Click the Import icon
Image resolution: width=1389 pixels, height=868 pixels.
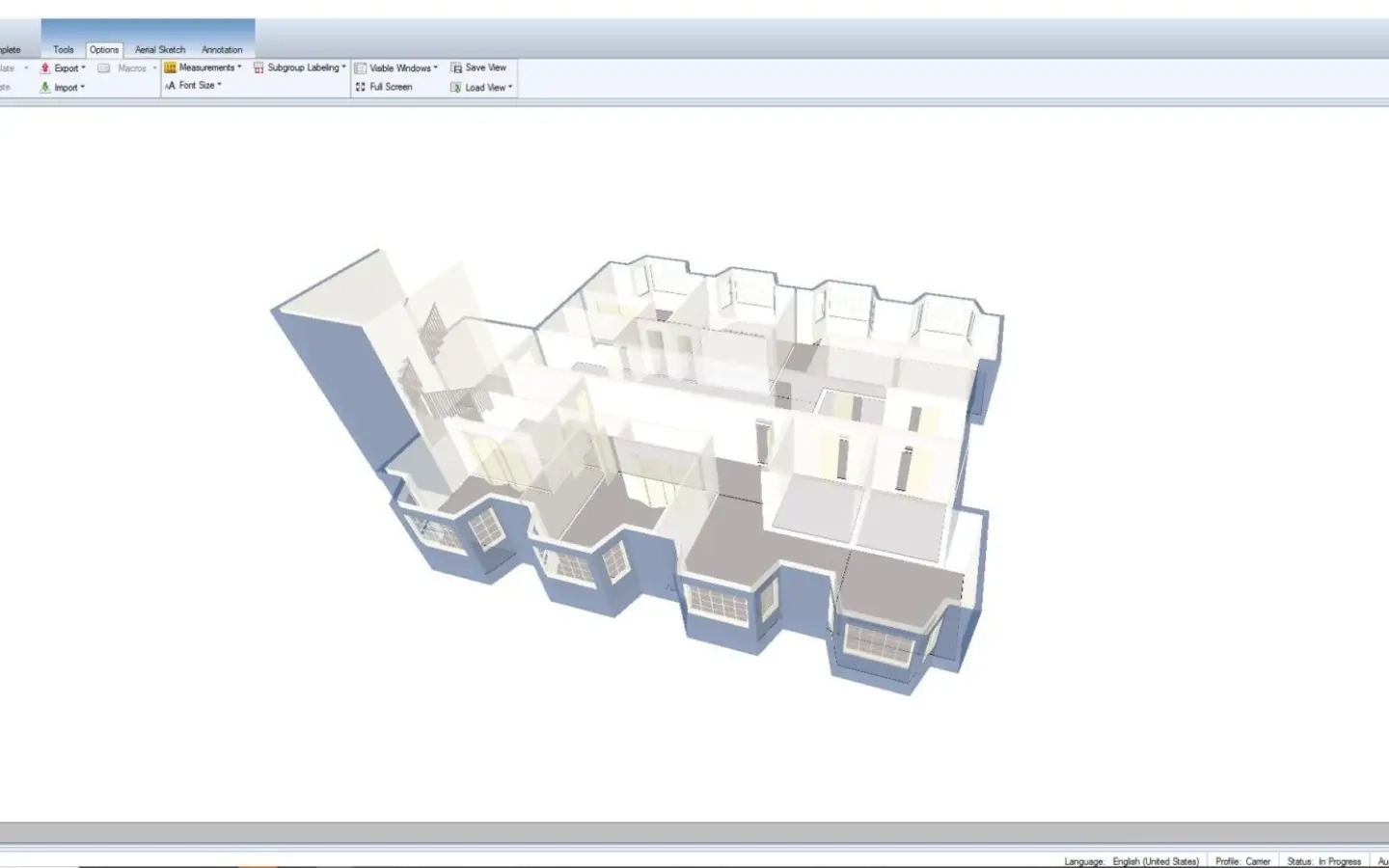[x=45, y=88]
